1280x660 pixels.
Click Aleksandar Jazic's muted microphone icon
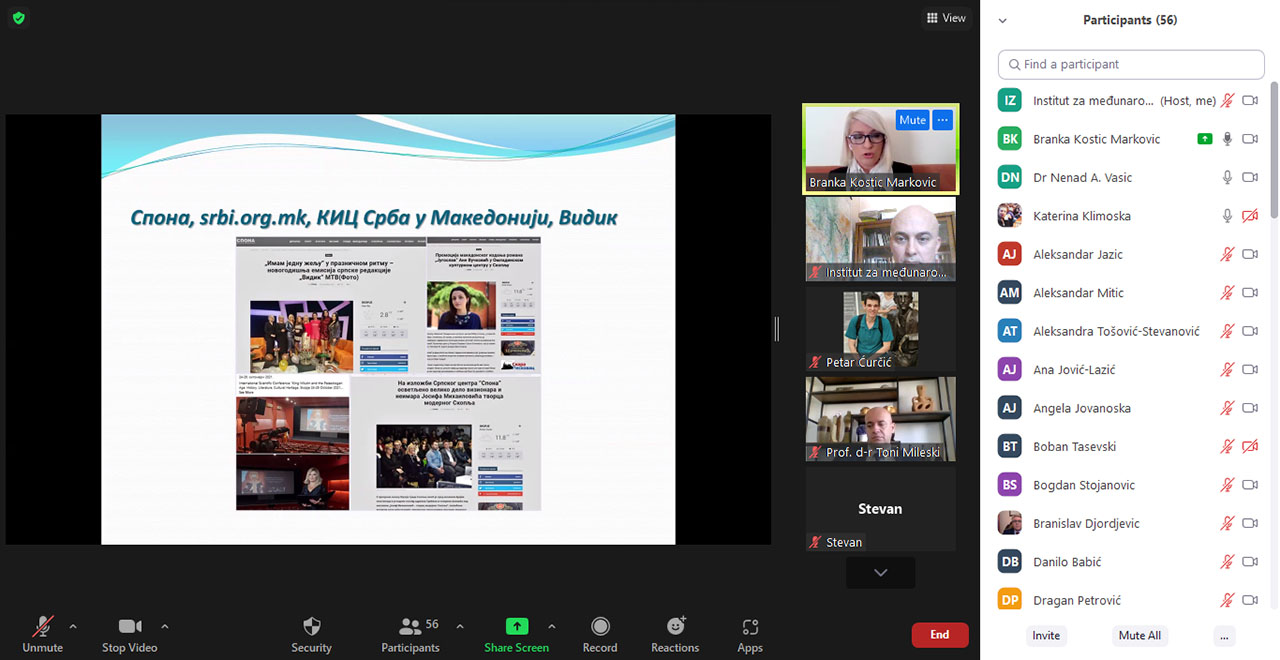pos(1227,254)
